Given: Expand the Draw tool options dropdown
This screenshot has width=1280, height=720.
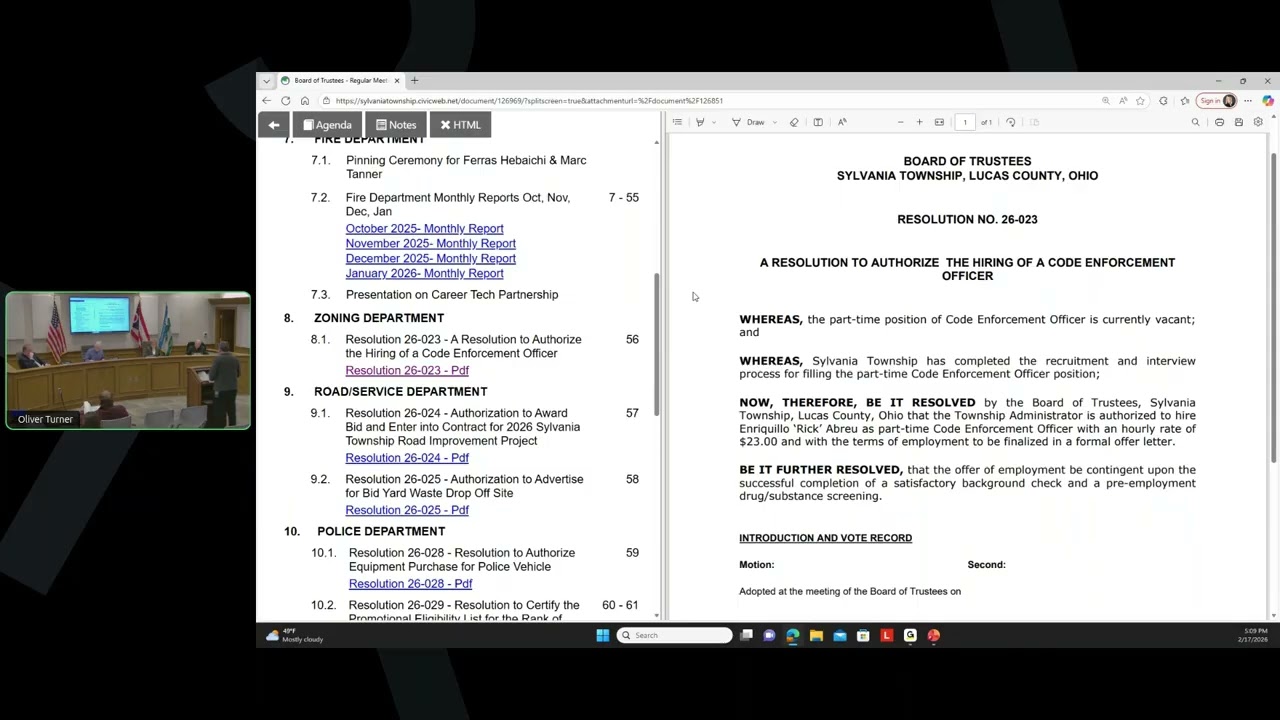Looking at the screenshot, I should coord(774,122).
